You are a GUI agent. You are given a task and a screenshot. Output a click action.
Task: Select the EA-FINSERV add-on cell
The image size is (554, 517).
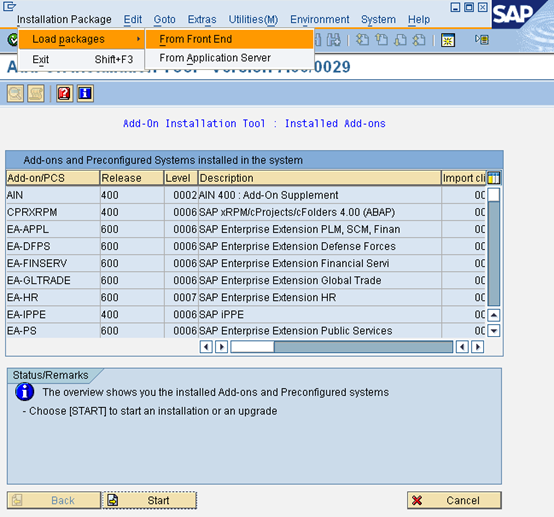click(x=53, y=263)
